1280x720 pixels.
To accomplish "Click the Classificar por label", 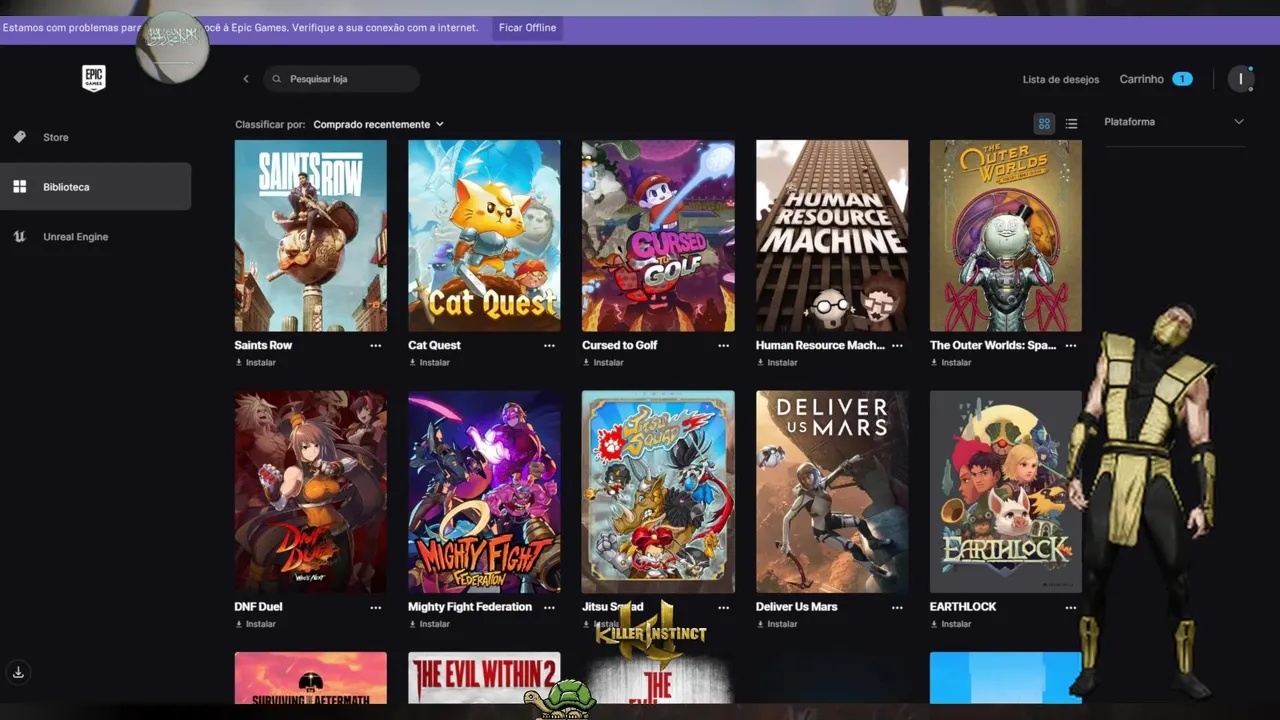I will click(270, 124).
